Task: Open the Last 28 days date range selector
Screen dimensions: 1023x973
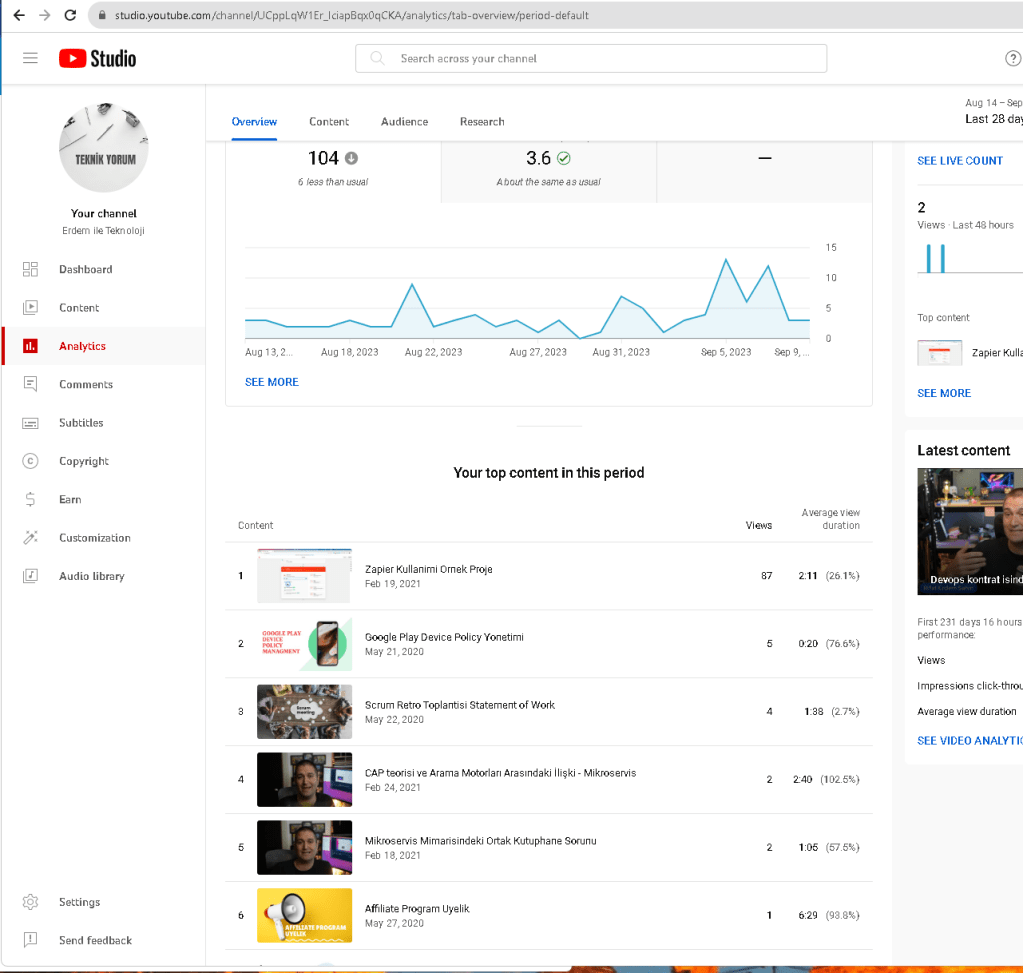Action: coord(994,112)
